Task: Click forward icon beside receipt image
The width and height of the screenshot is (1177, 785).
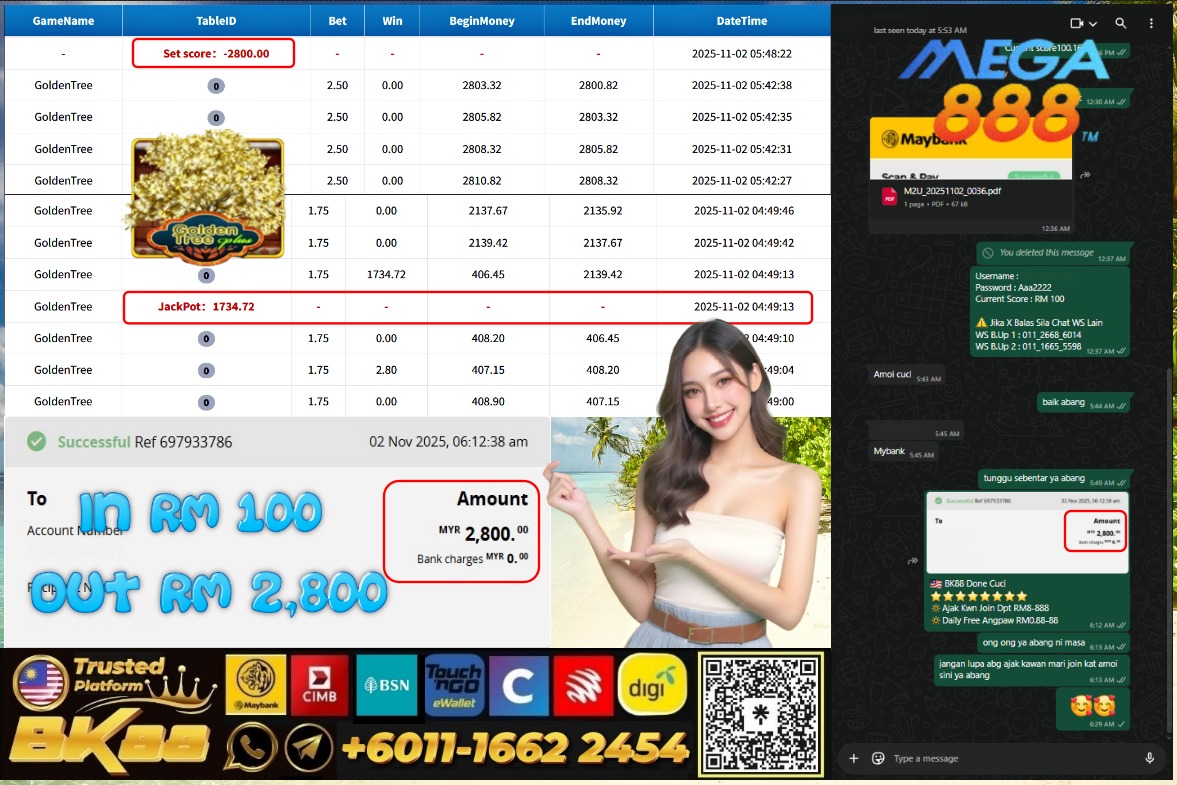Action: tap(913, 561)
